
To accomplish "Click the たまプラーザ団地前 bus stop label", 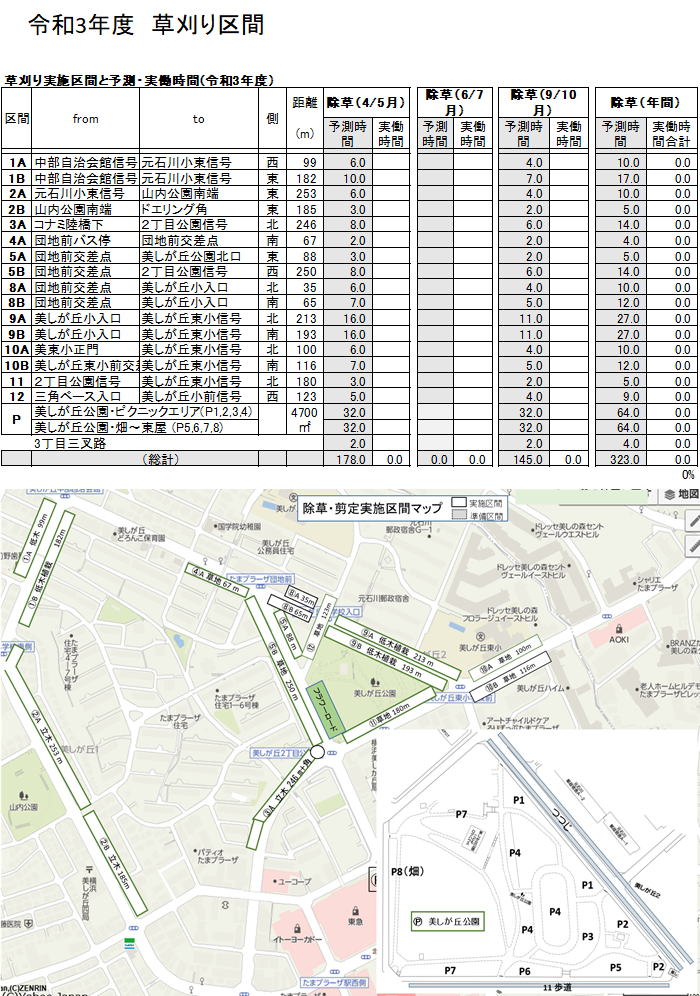I will (x=258, y=578).
